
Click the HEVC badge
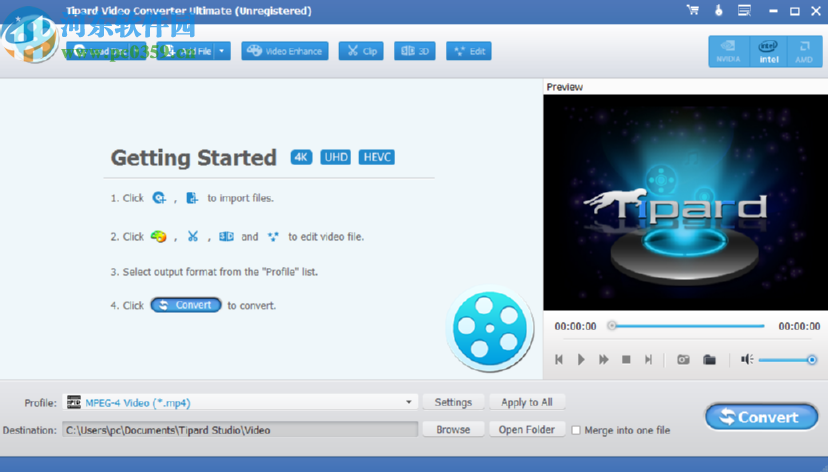[x=377, y=157]
